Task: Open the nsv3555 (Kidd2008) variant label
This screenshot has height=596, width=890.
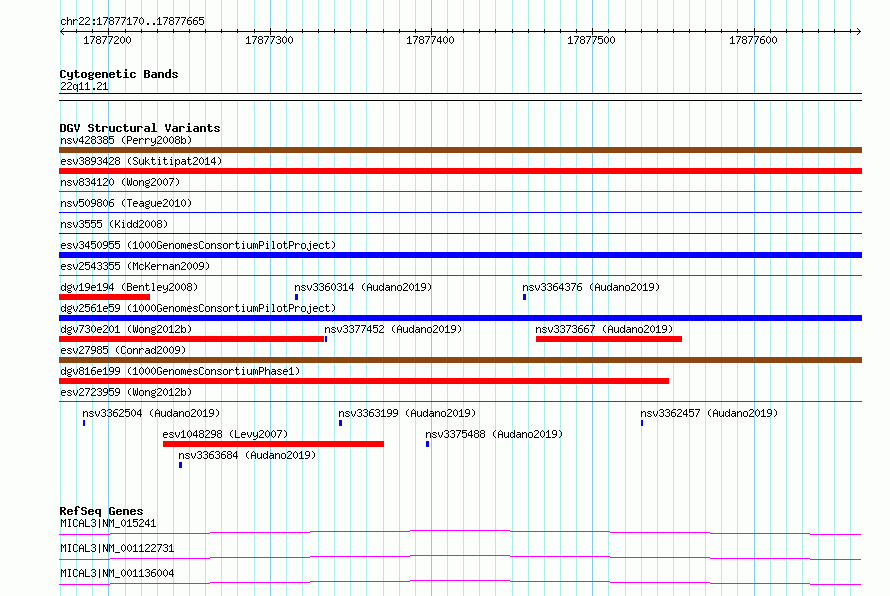Action: [114, 224]
